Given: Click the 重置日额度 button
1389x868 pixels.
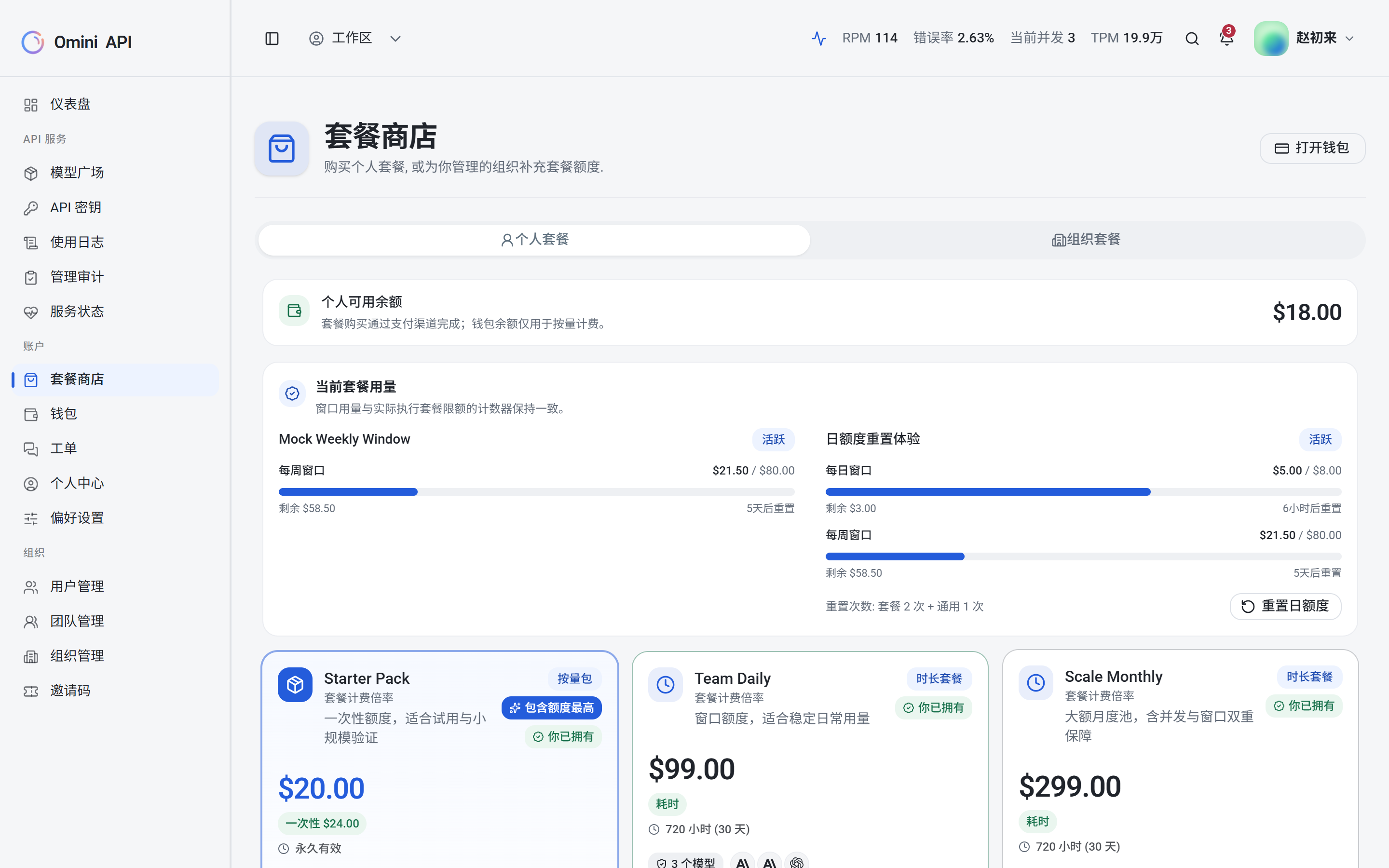Looking at the screenshot, I should (x=1285, y=606).
